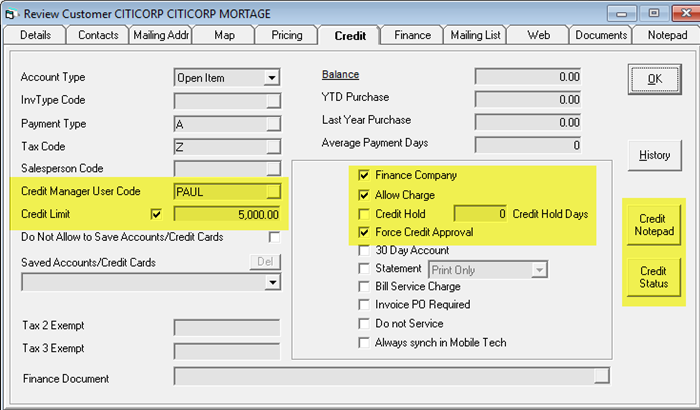Follow the Balance link
The height and width of the screenshot is (410, 700).
pos(340,75)
